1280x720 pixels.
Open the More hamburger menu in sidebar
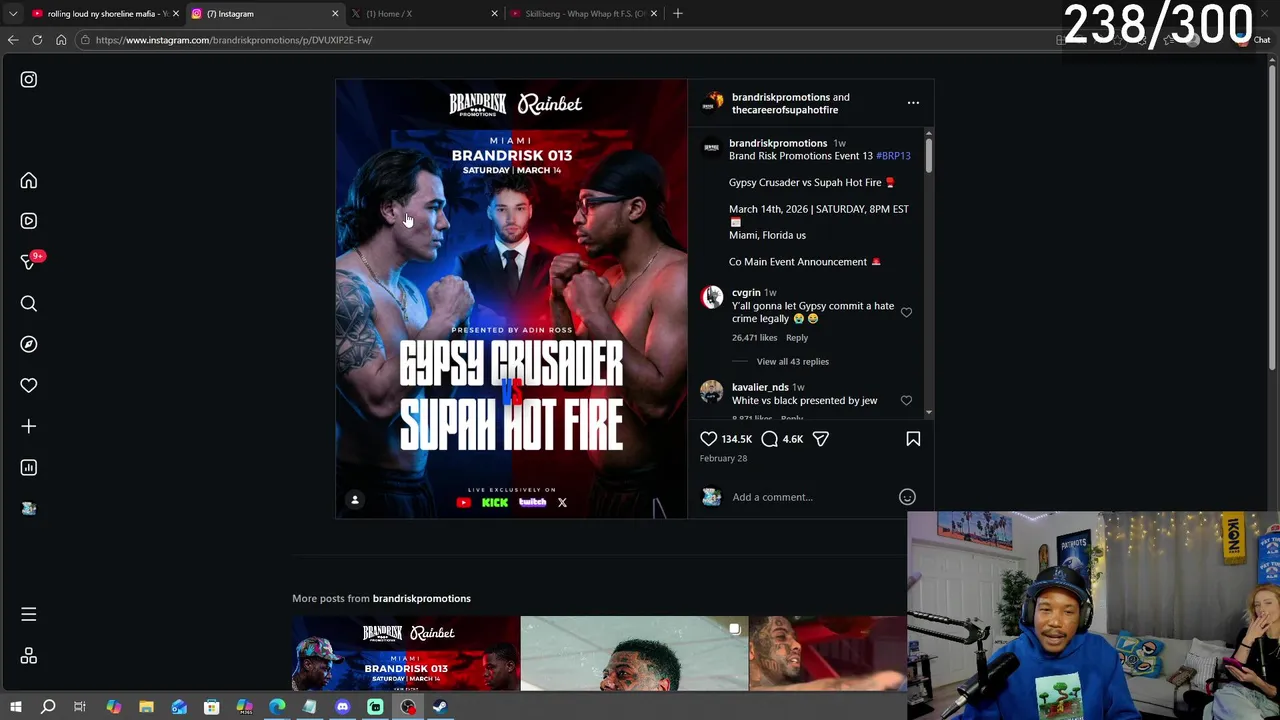click(29, 614)
